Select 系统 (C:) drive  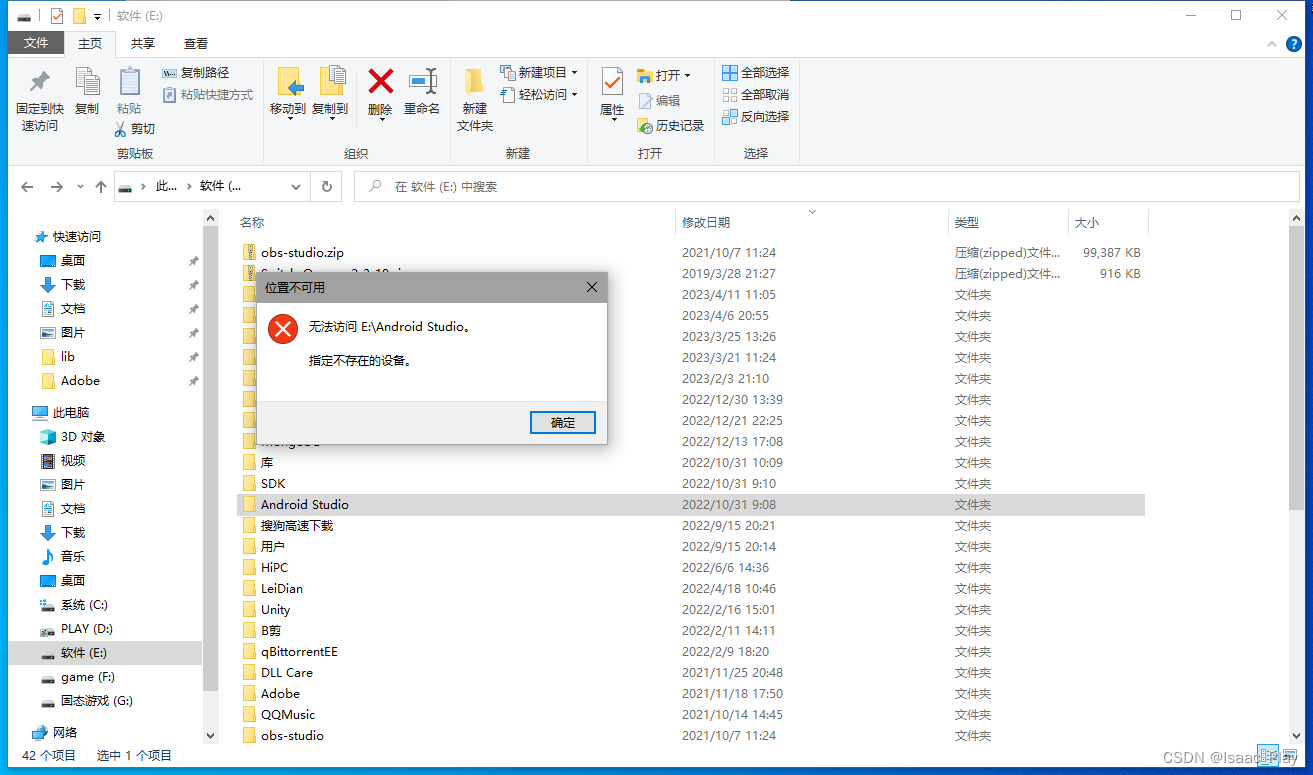[84, 605]
